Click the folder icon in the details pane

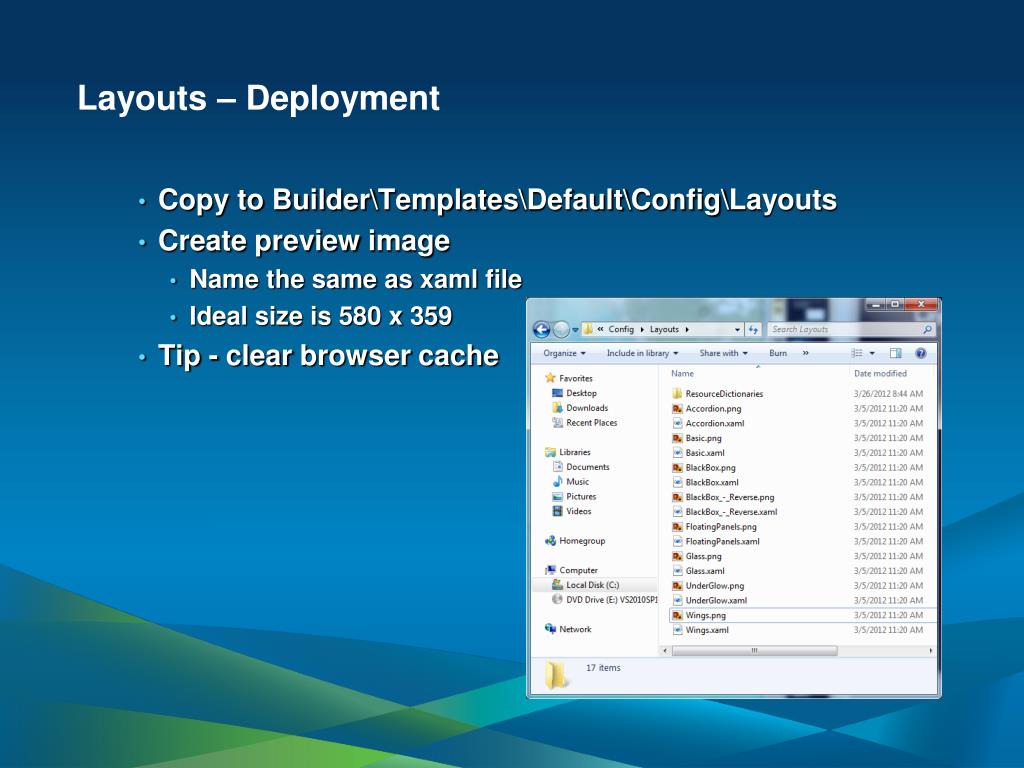pyautogui.click(x=557, y=675)
